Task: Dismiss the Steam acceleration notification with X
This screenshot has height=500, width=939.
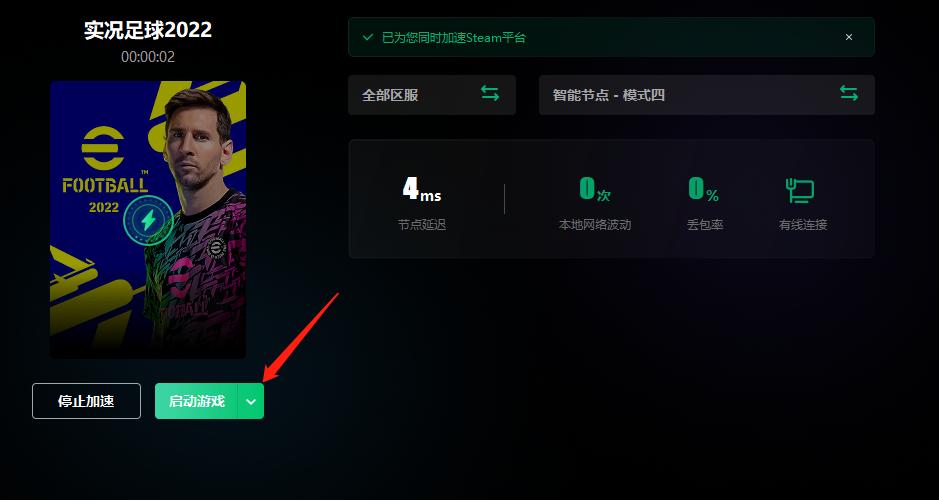Action: (x=849, y=37)
